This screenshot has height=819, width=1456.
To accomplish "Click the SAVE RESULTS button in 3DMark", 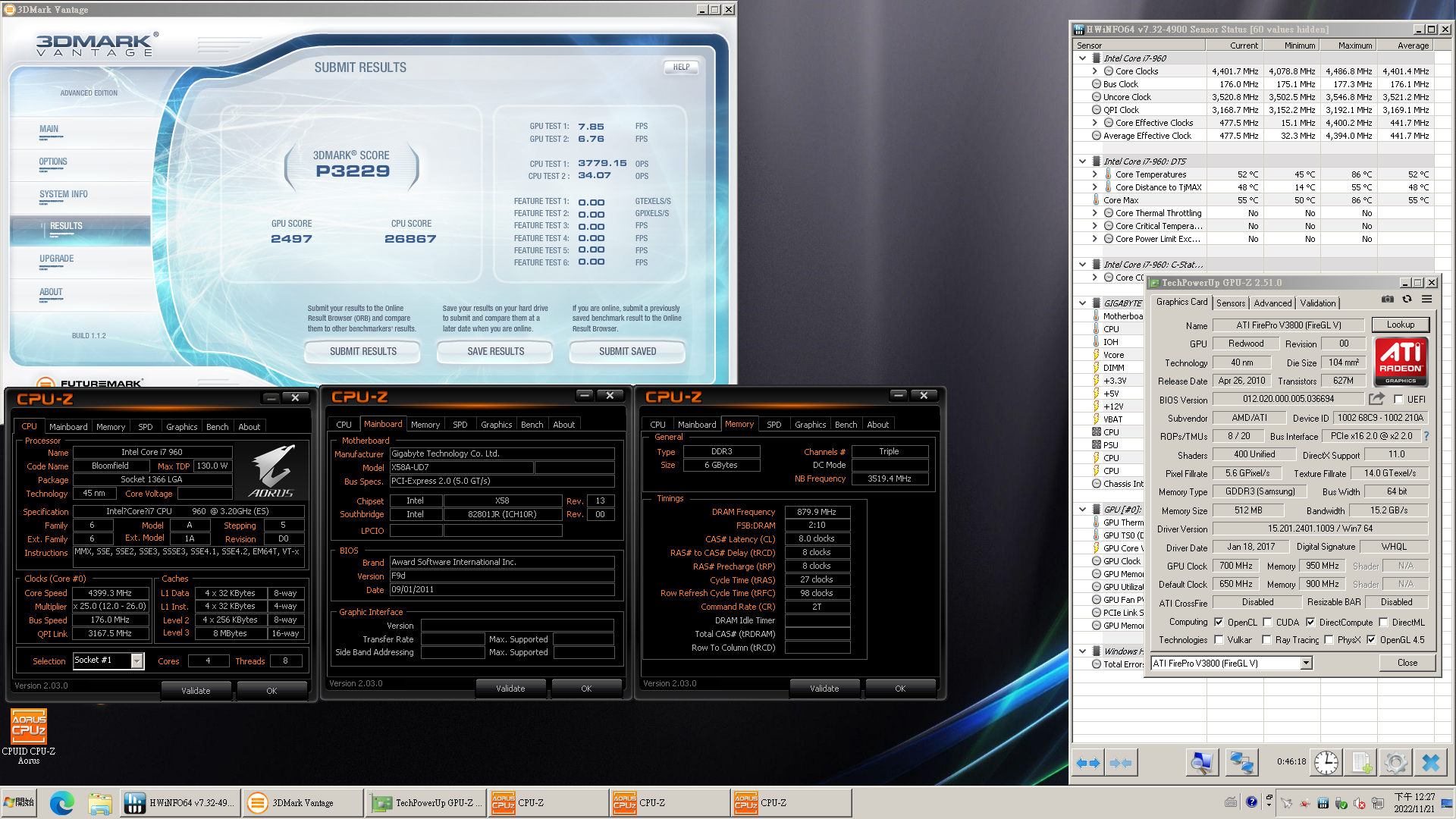I will pyautogui.click(x=496, y=352).
